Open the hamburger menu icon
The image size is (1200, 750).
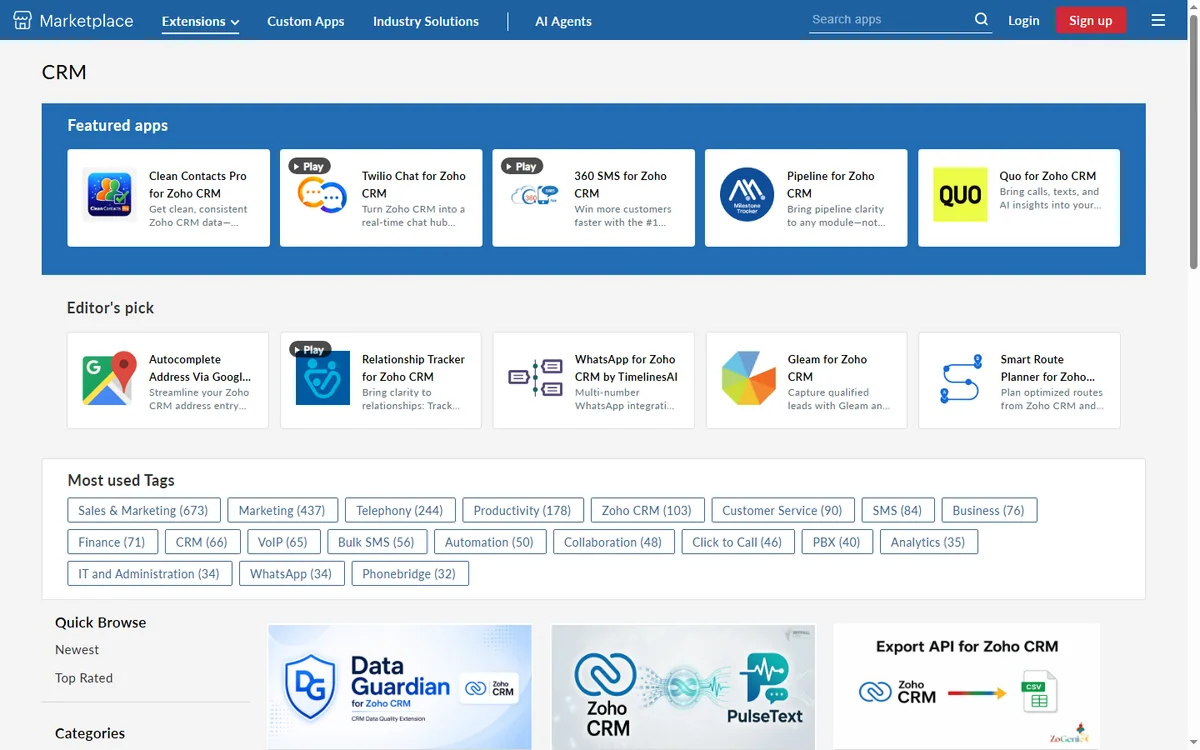click(x=1158, y=20)
